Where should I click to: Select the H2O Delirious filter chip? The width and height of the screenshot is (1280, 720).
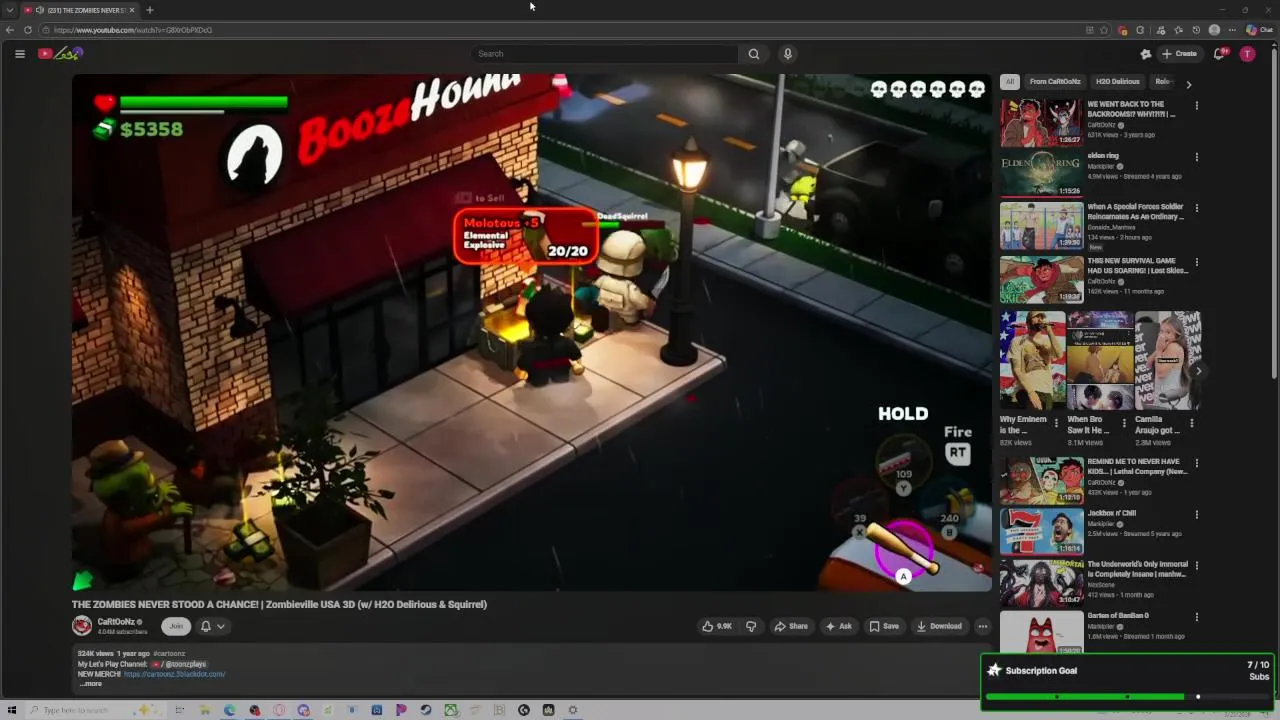point(1117,82)
